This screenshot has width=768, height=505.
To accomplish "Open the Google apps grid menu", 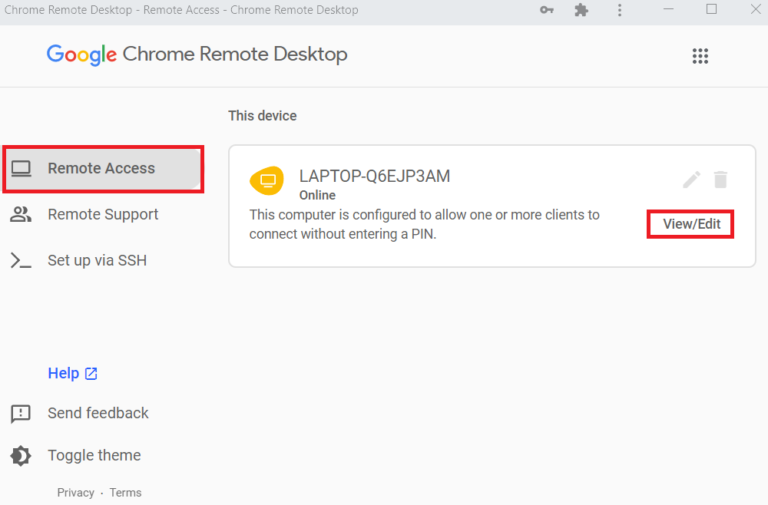I will 700,56.
